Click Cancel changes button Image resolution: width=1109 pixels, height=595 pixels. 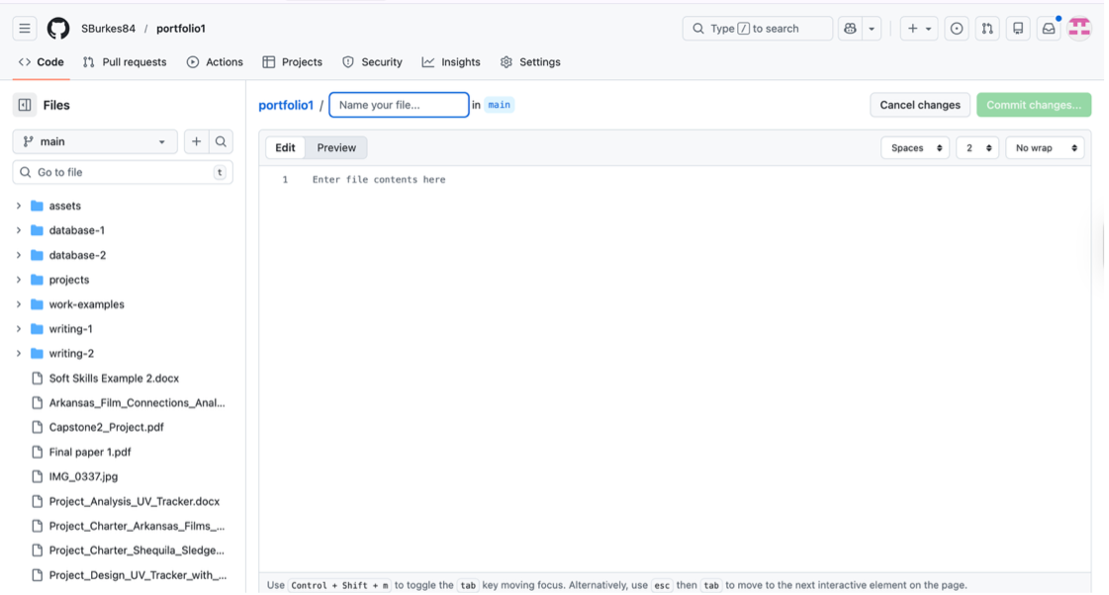[919, 105]
